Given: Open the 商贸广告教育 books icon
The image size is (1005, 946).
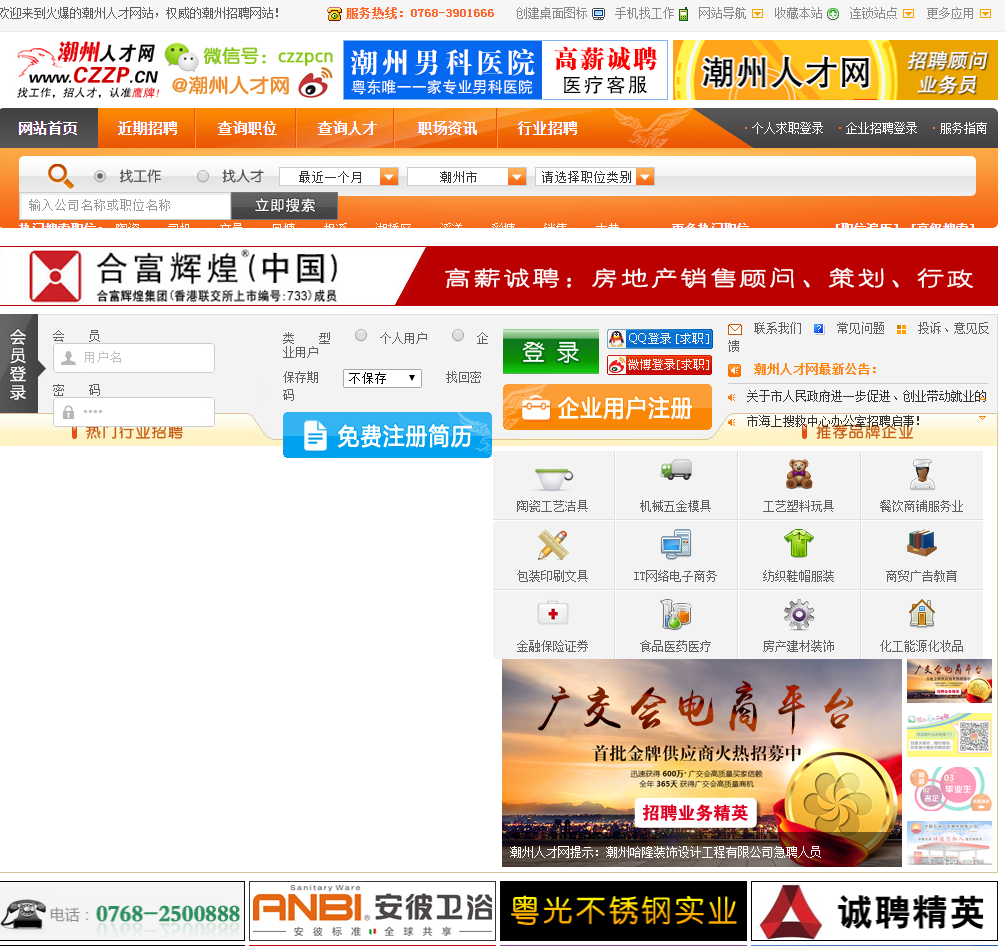Looking at the screenshot, I should point(922,543).
